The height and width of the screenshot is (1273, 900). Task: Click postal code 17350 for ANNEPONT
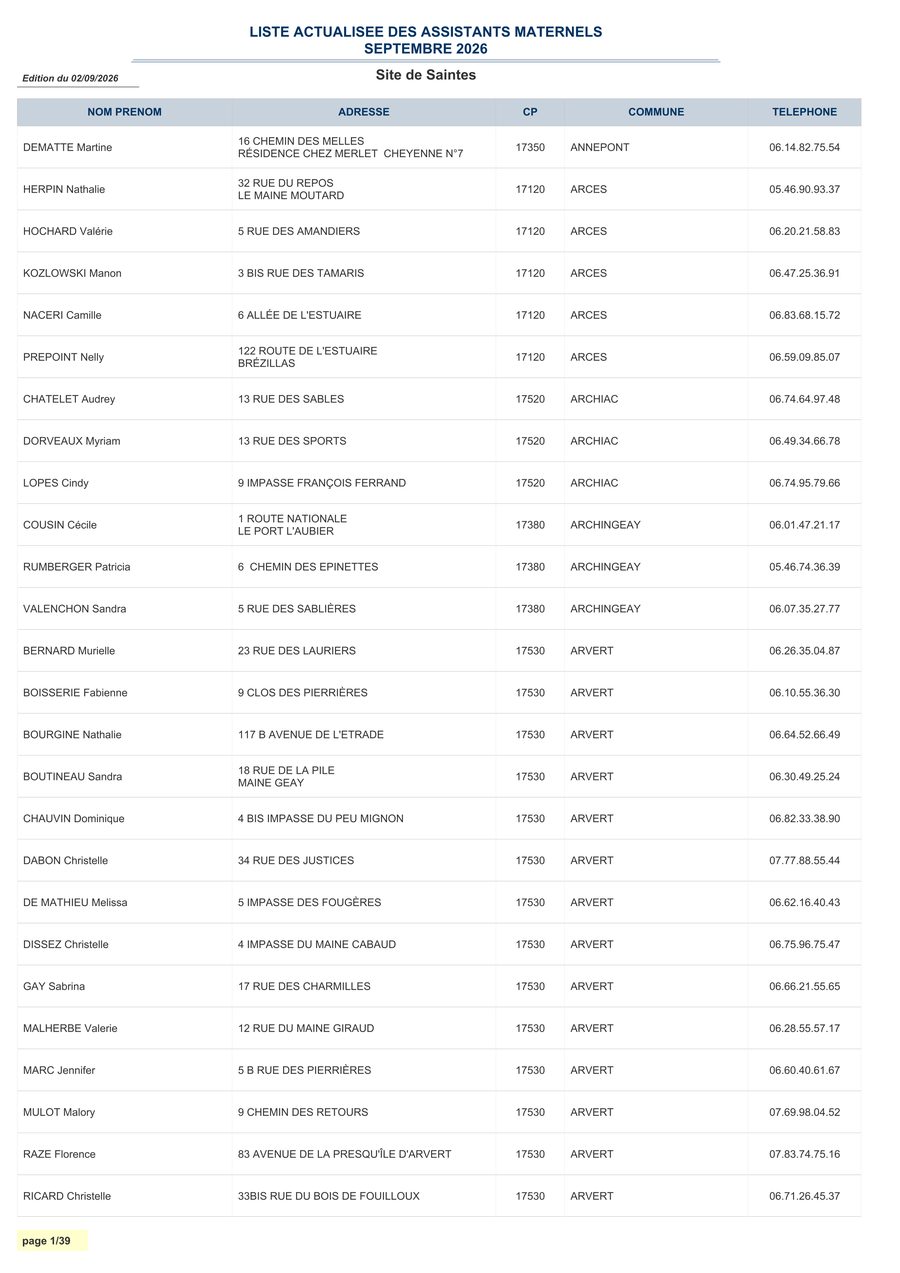(530, 148)
